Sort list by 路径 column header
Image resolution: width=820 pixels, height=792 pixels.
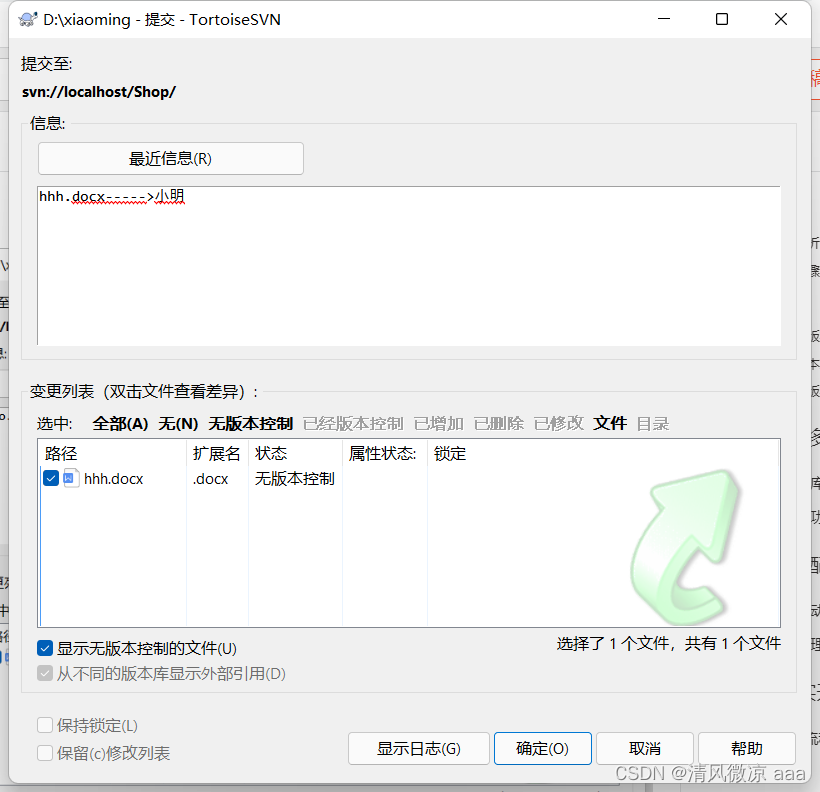tap(113, 453)
